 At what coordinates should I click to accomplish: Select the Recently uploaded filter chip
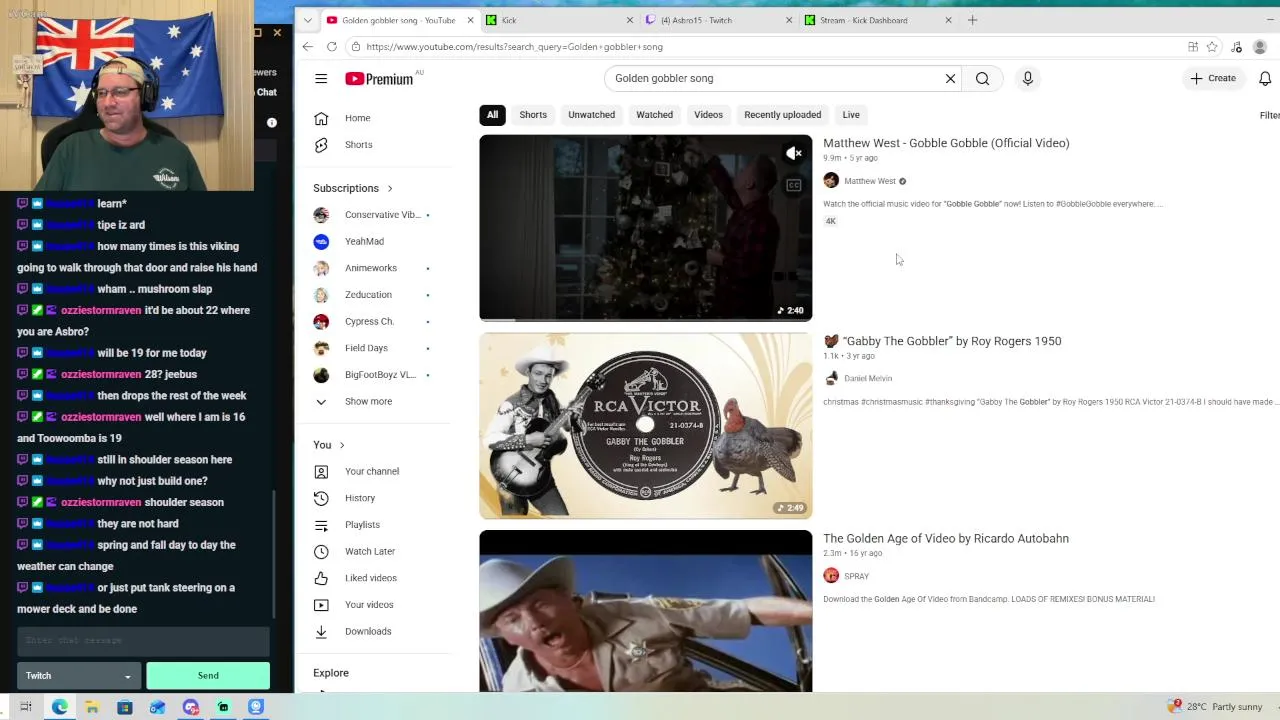[782, 115]
